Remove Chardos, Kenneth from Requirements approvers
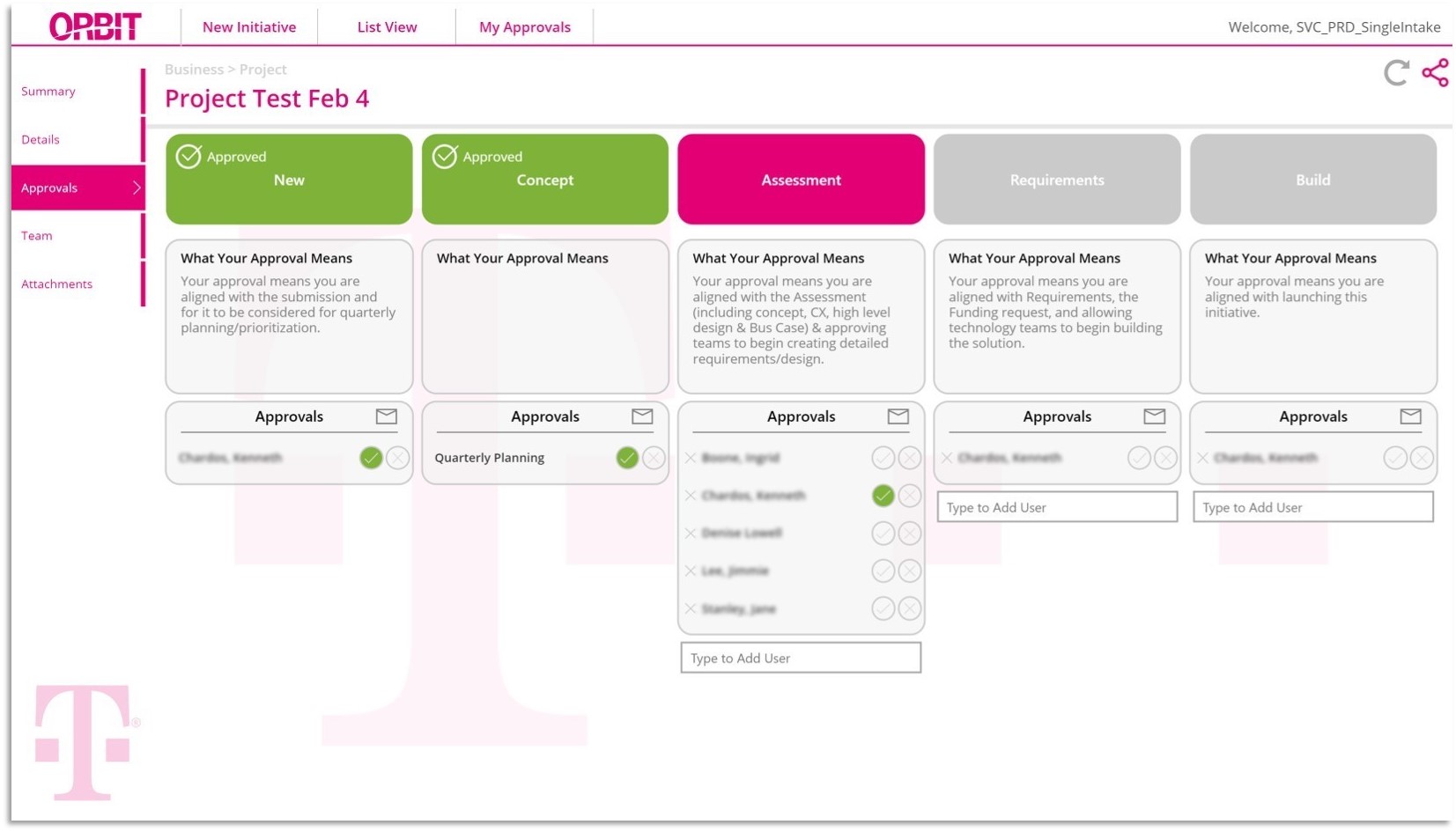This screenshot has height=832, width=1456. pos(947,458)
